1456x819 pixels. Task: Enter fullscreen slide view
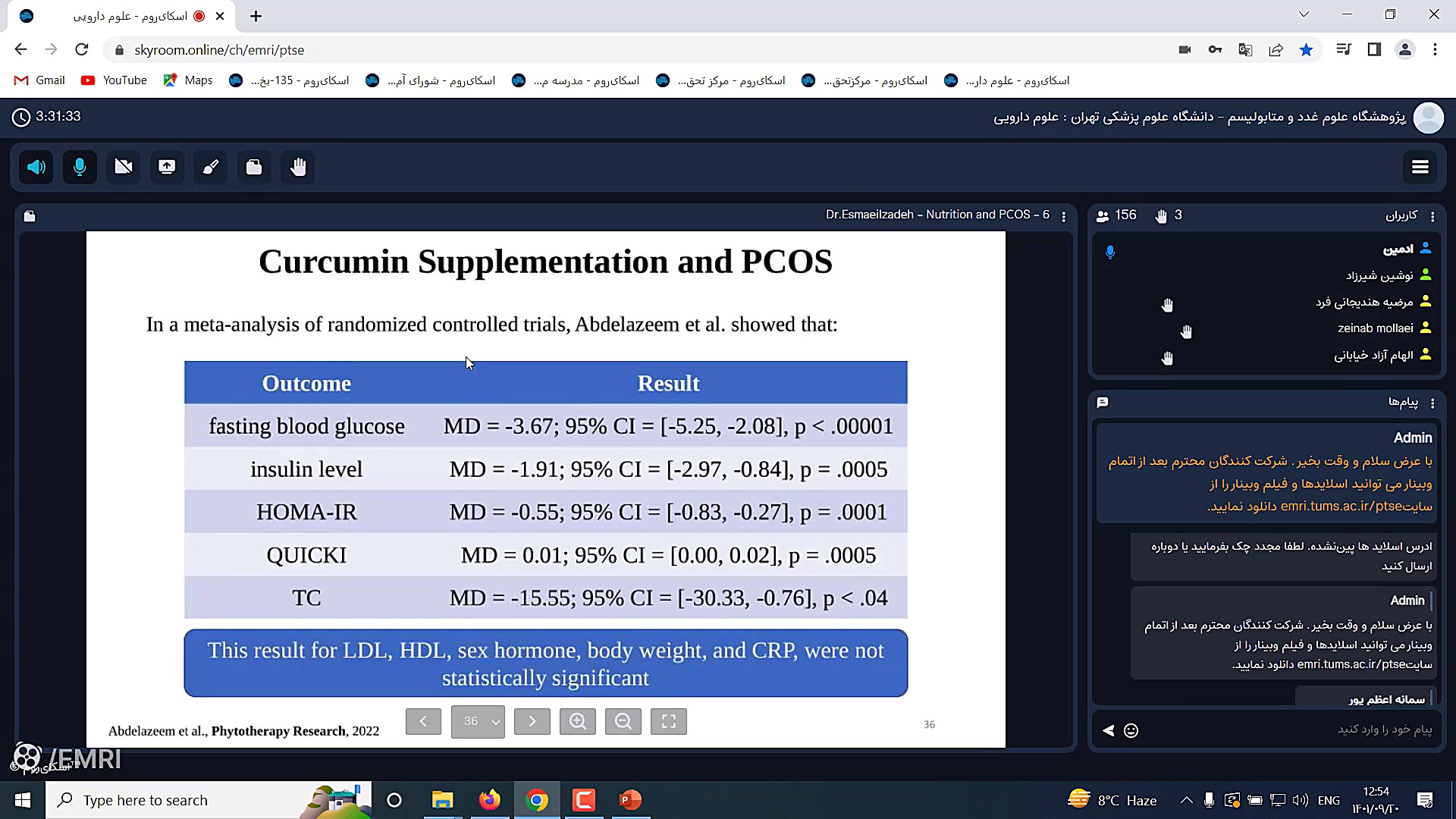(x=668, y=721)
